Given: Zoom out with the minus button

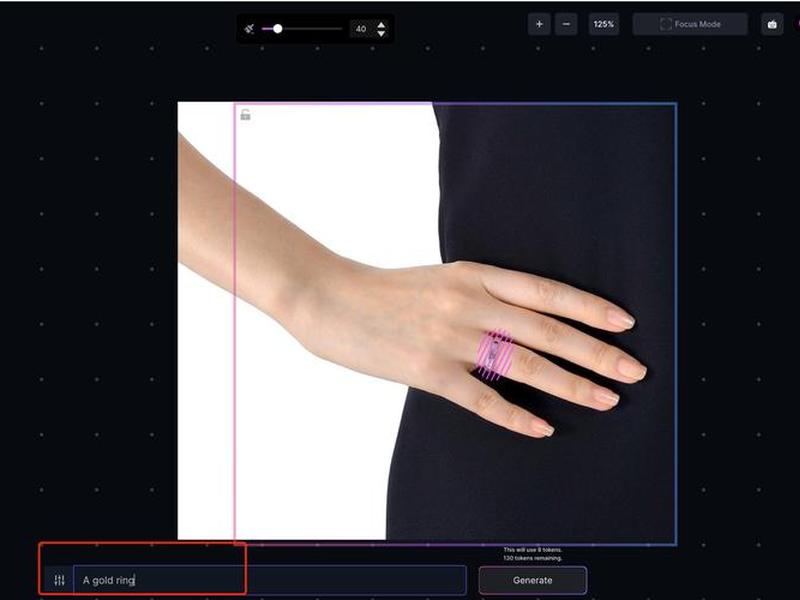Looking at the screenshot, I should (x=566, y=24).
